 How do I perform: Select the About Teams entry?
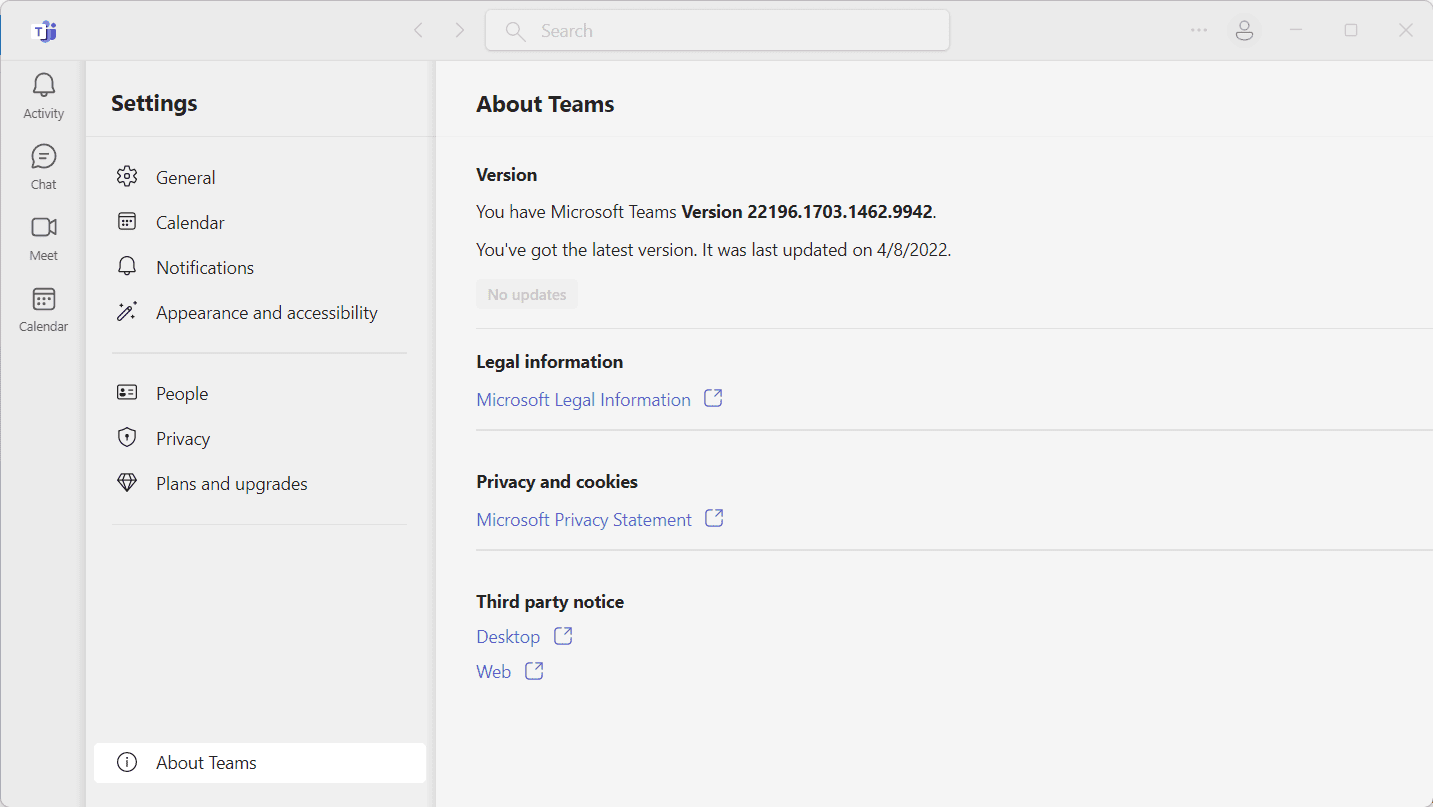point(260,762)
